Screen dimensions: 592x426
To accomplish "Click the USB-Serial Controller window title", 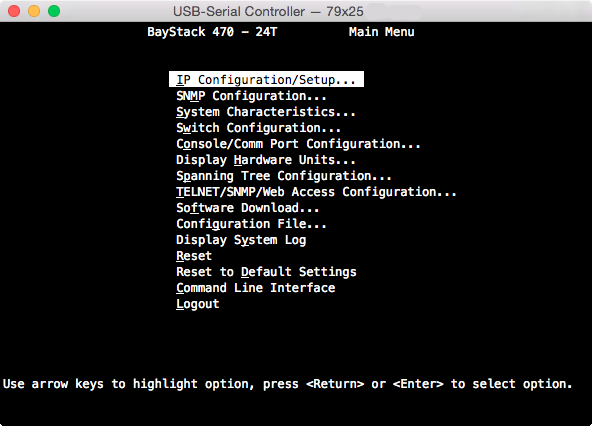I will 268,11.
